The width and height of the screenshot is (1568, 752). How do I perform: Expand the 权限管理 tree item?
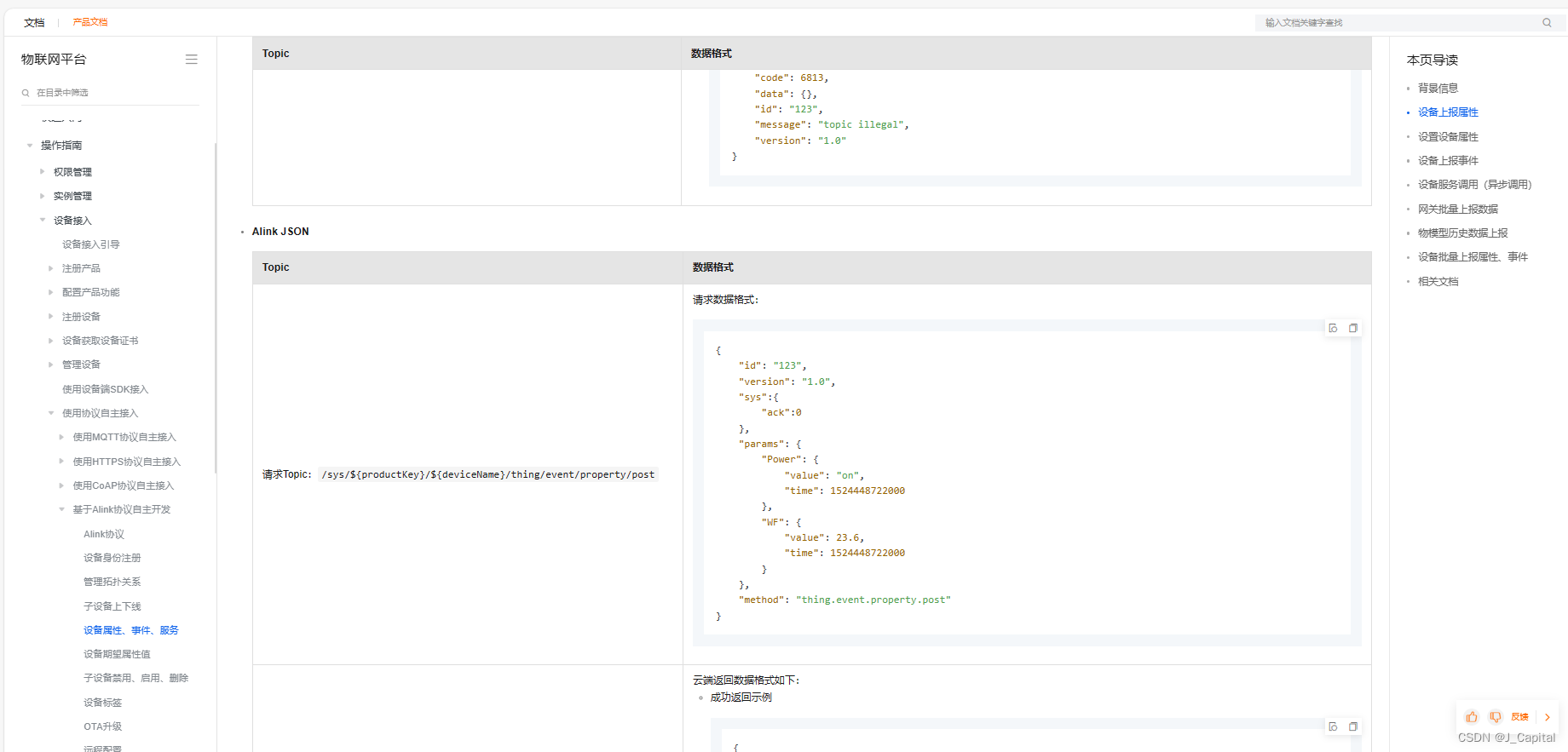click(x=43, y=172)
